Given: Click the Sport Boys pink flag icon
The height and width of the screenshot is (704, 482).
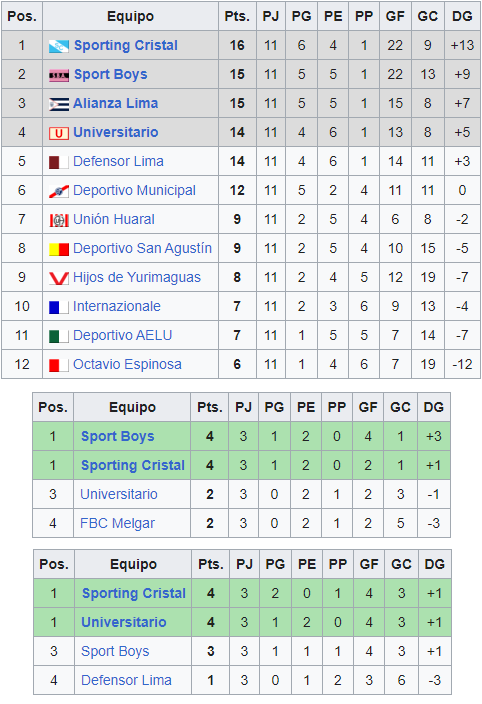Looking at the screenshot, I should (x=59, y=75).
